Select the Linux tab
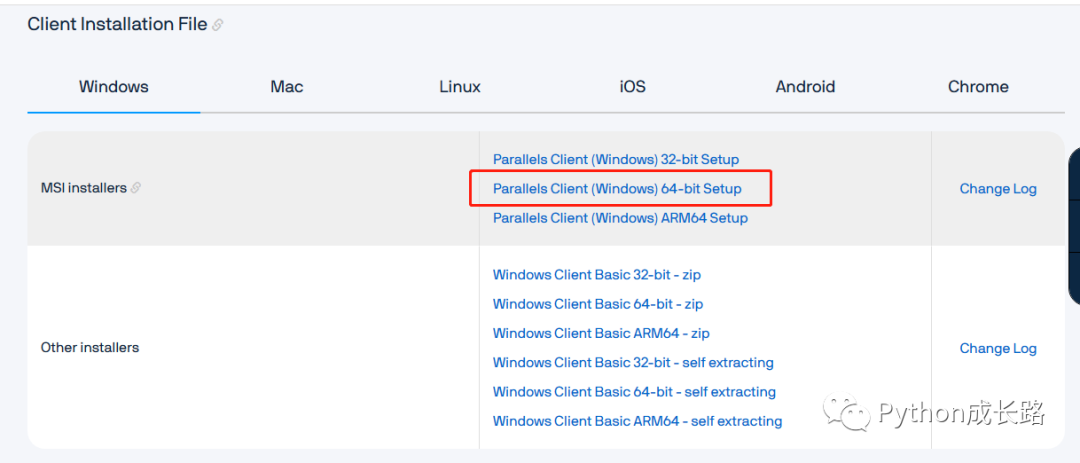 (459, 87)
